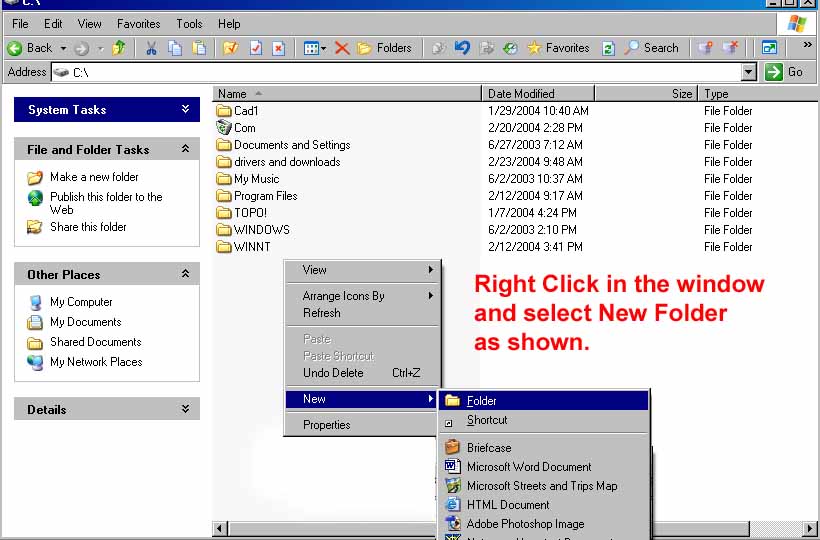This screenshot has width=820, height=540.
Task: Expand the Details panel
Action: click(185, 409)
